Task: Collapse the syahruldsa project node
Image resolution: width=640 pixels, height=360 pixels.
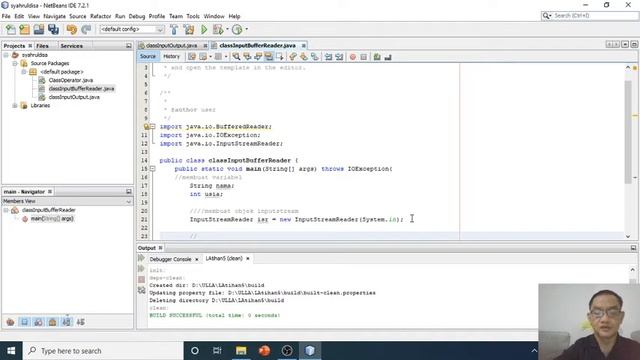Action: tap(6, 55)
